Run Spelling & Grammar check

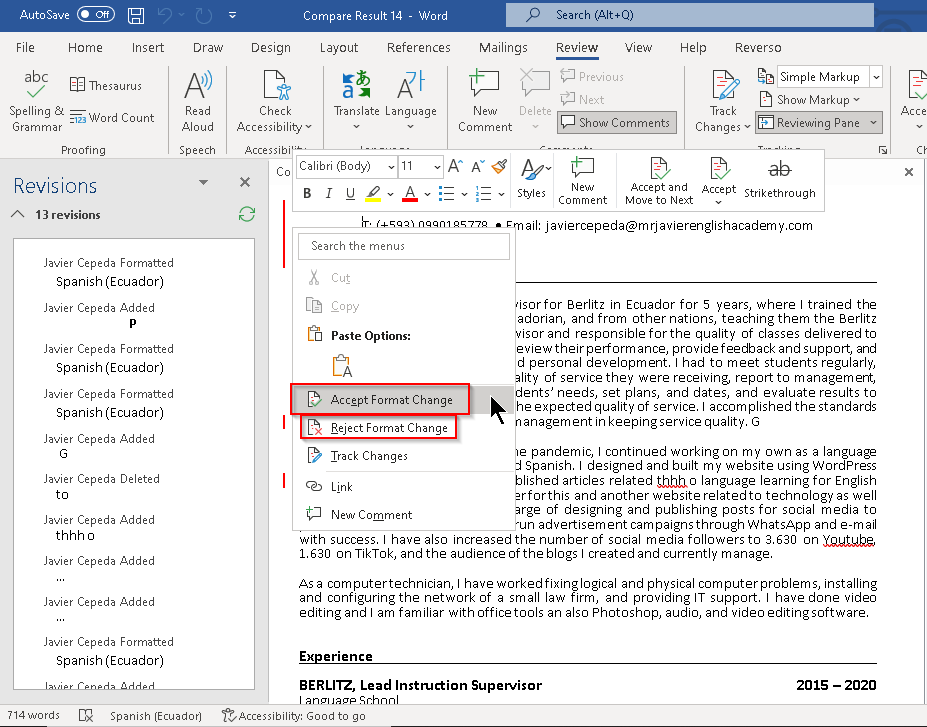(35, 100)
